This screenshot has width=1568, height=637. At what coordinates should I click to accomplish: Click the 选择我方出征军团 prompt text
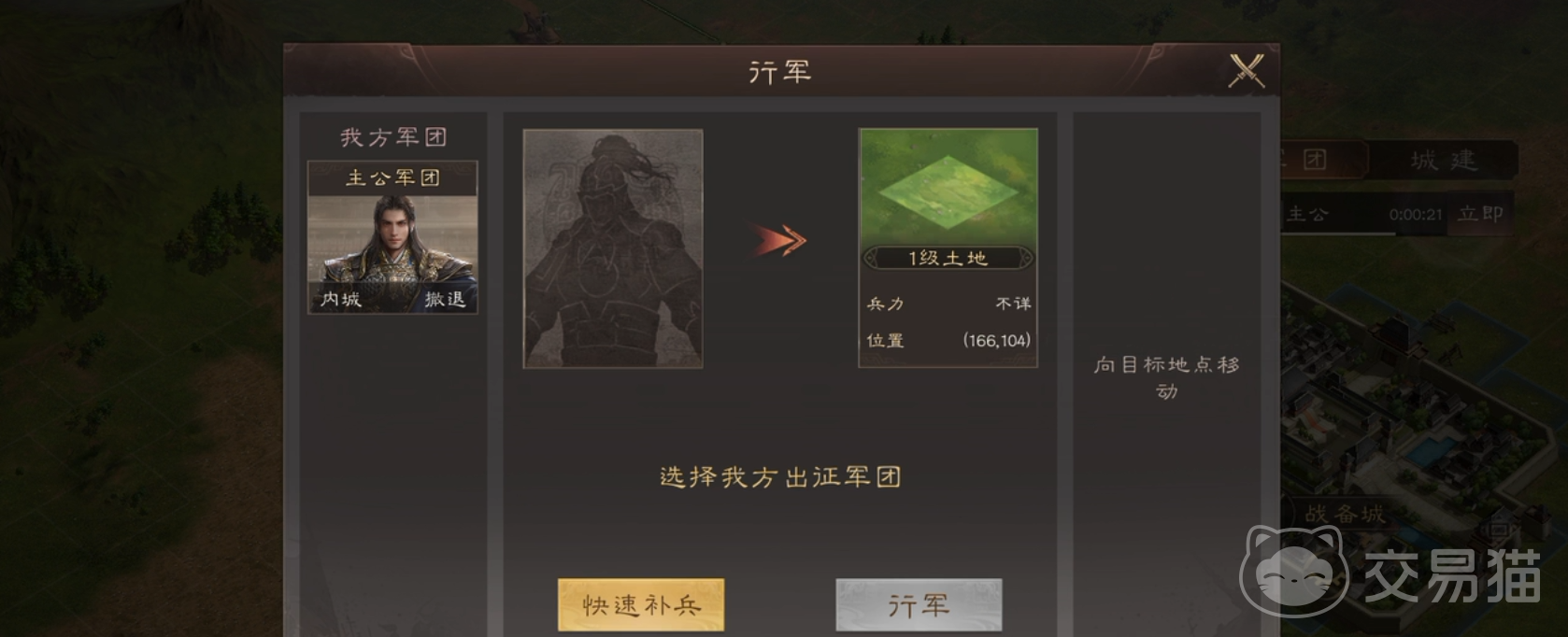click(780, 477)
